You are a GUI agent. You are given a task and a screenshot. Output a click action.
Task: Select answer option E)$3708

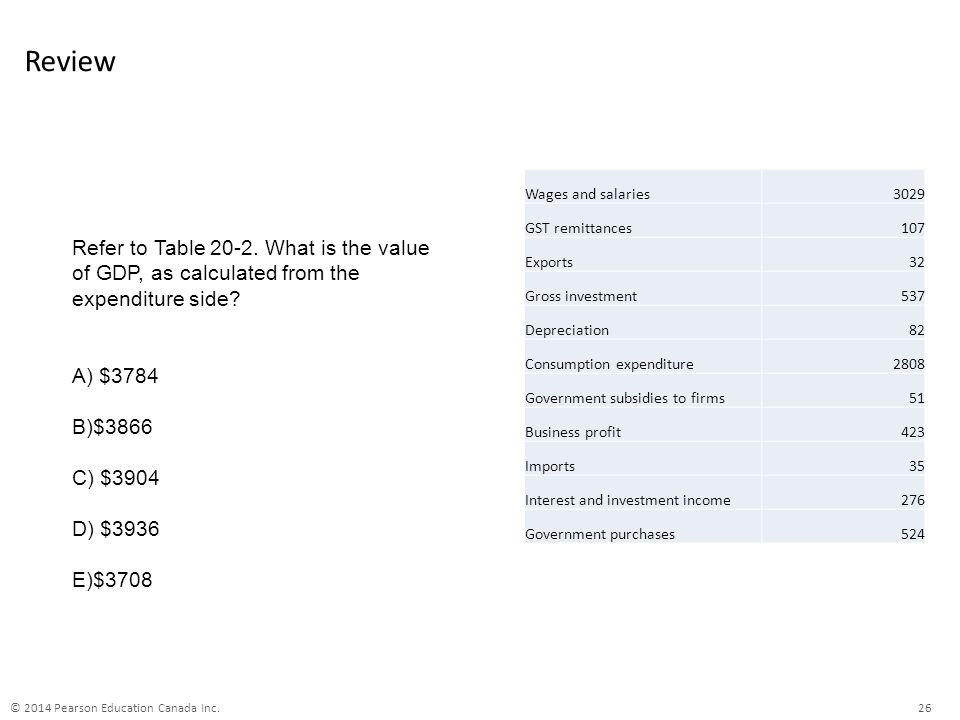coord(112,580)
